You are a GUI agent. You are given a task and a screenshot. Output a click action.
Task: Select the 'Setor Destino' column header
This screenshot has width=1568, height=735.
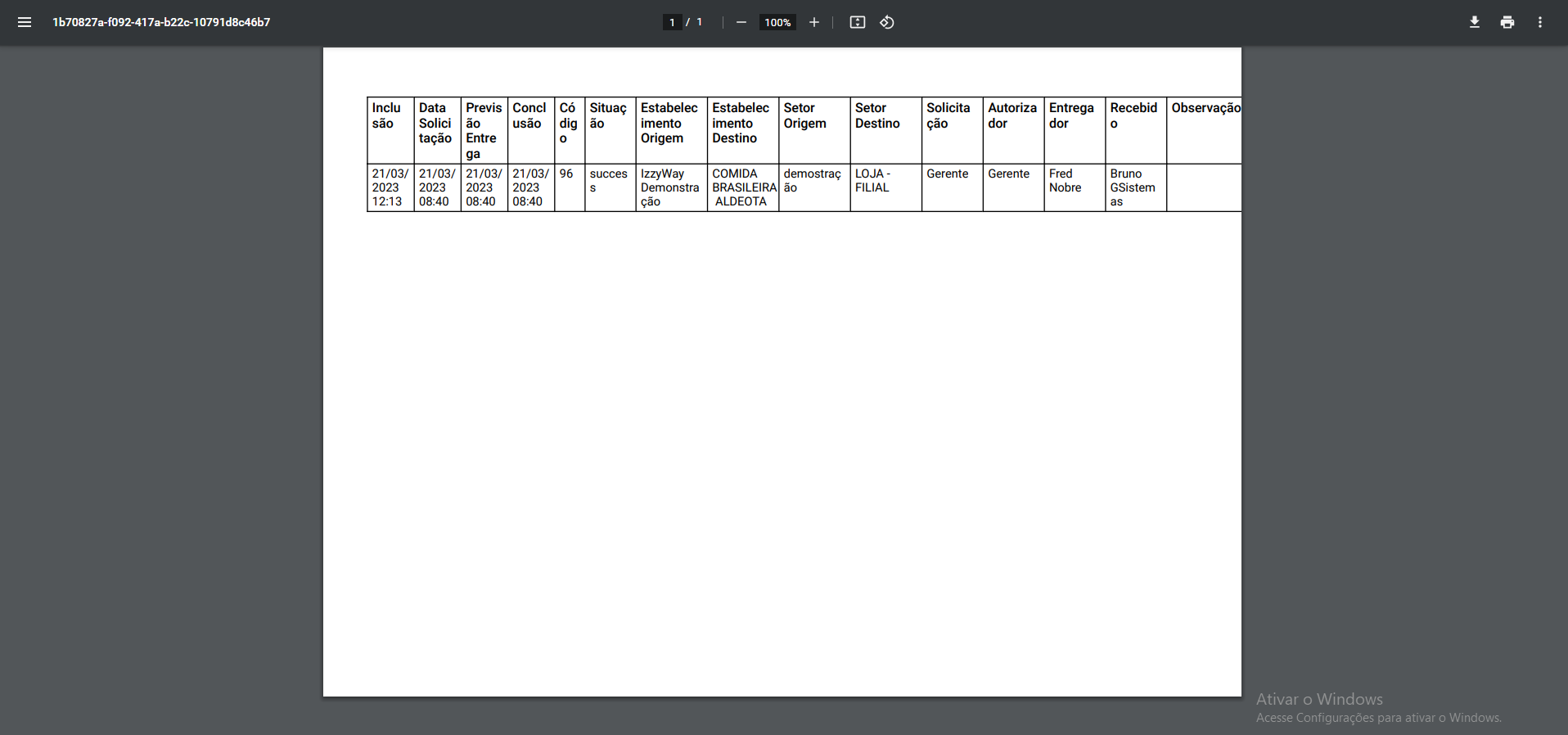click(x=885, y=130)
